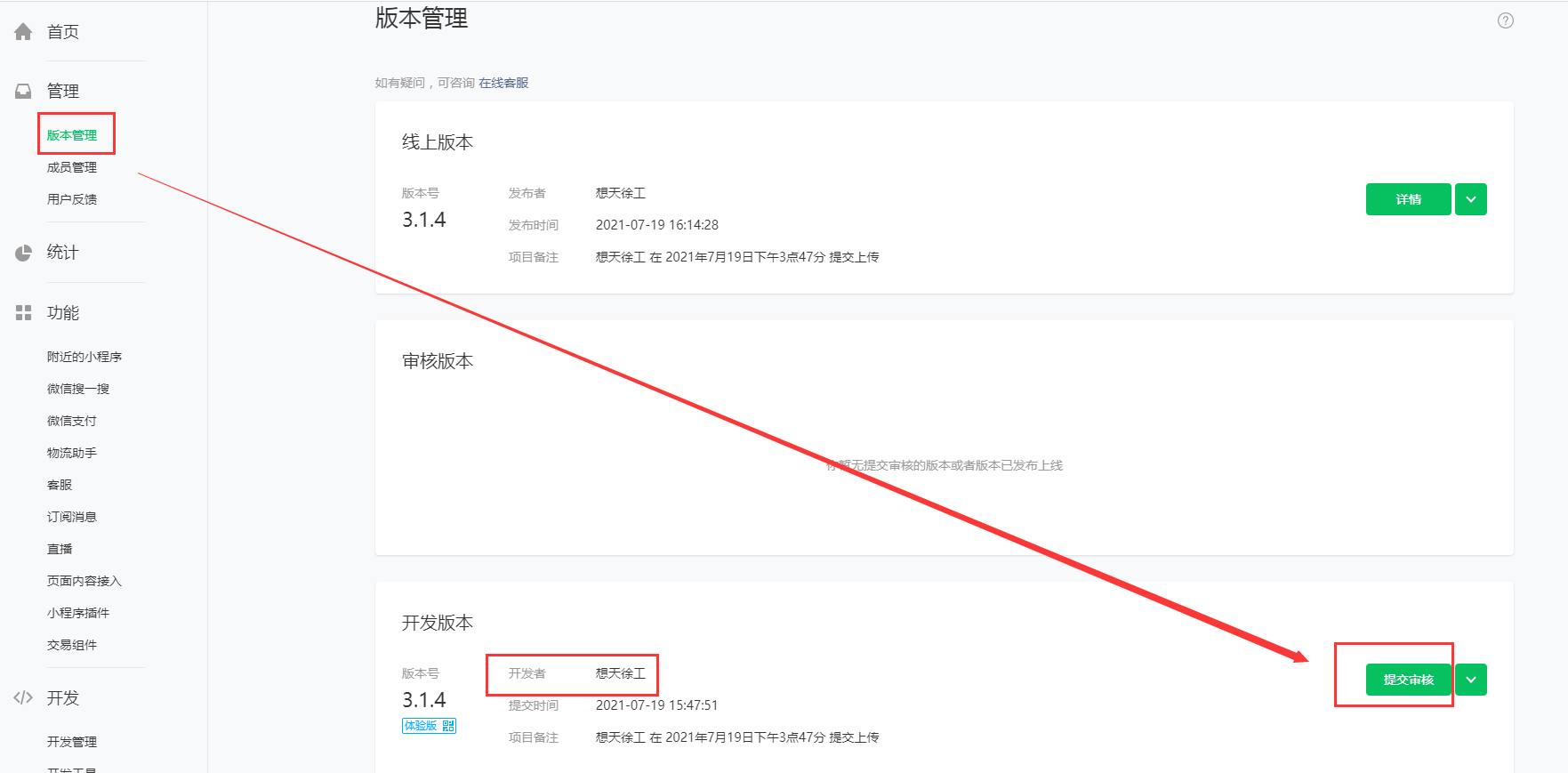Screen dimensions: 1568x773
Task: Expand dropdown arrow next to 提交审核 button
Action: pyautogui.click(x=1471, y=680)
